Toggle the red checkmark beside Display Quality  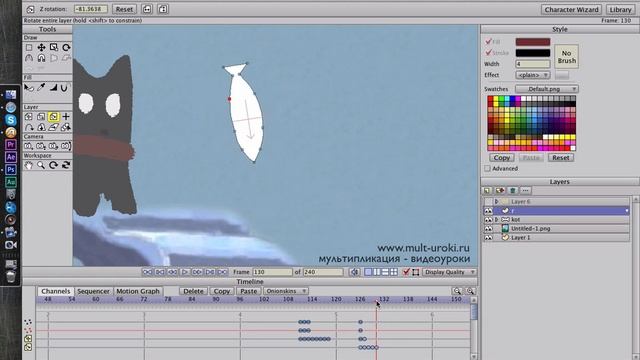[x=406, y=272]
